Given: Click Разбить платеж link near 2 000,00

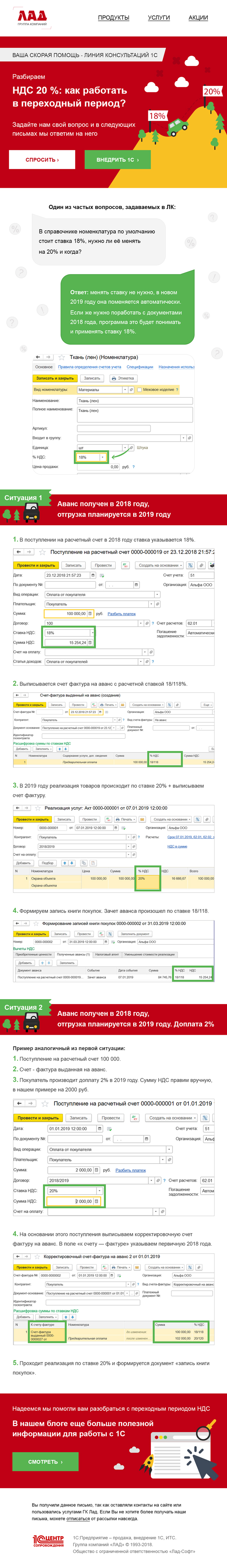Looking at the screenshot, I should click(131, 1170).
